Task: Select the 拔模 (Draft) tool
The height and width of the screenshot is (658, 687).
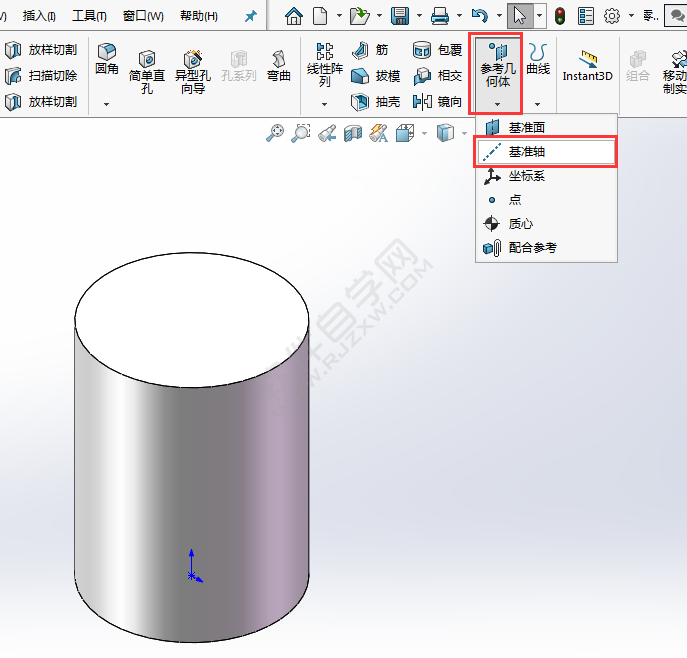Action: [375, 76]
